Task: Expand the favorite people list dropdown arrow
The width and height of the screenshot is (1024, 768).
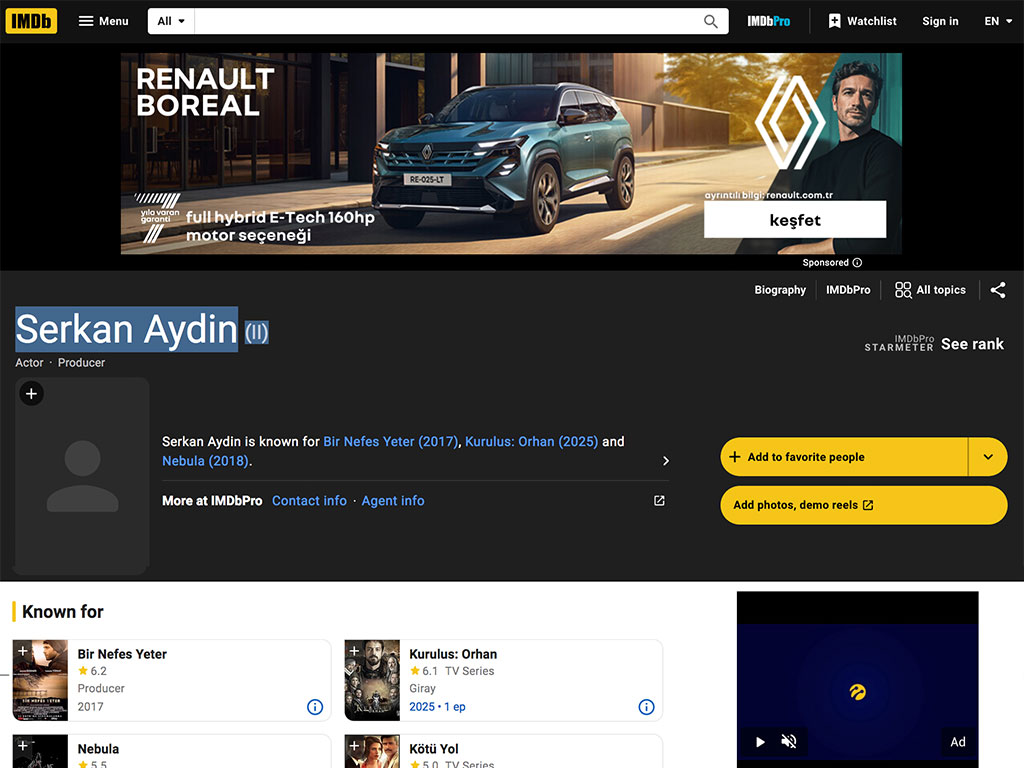Action: pos(987,456)
